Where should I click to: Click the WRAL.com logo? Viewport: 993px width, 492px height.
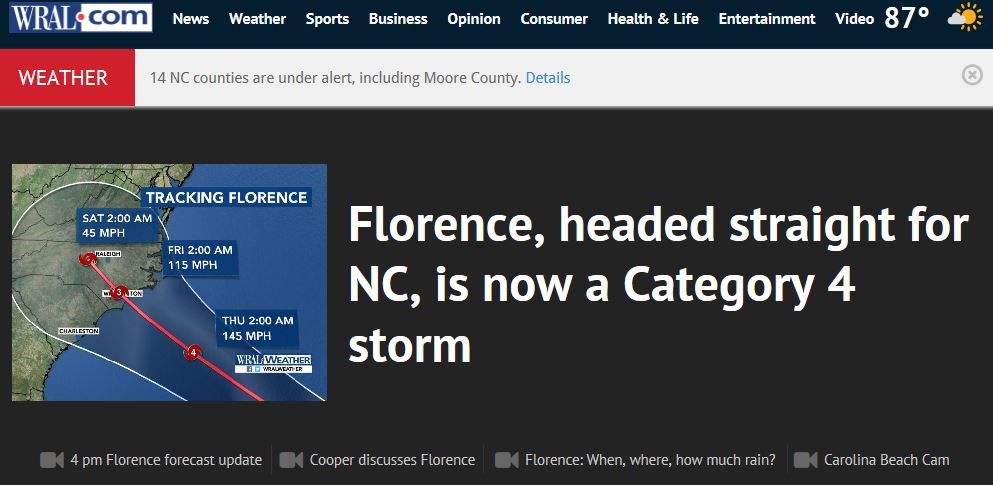click(x=80, y=18)
